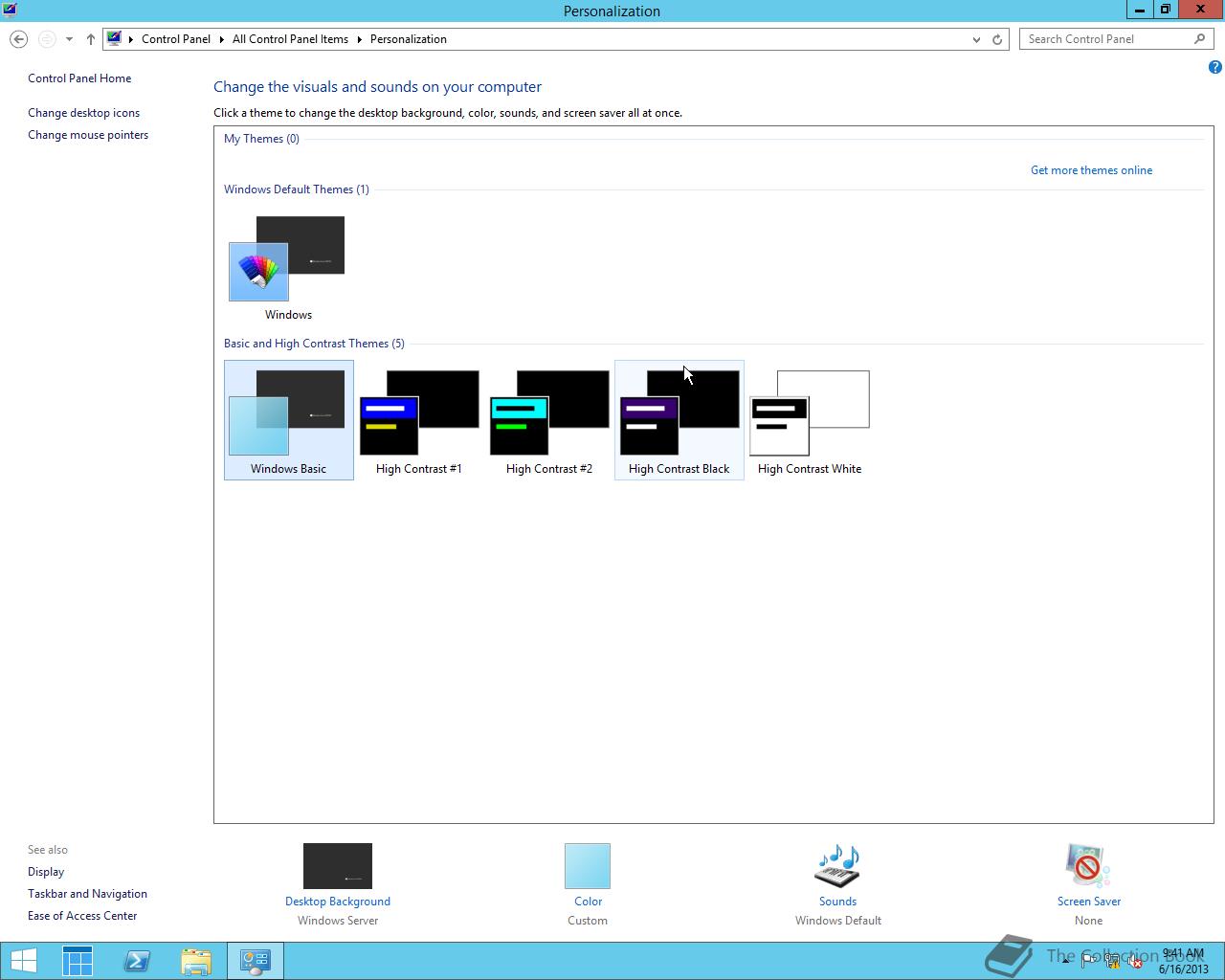The height and width of the screenshot is (980, 1225).
Task: Click the Color swatch icon
Action: (588, 866)
